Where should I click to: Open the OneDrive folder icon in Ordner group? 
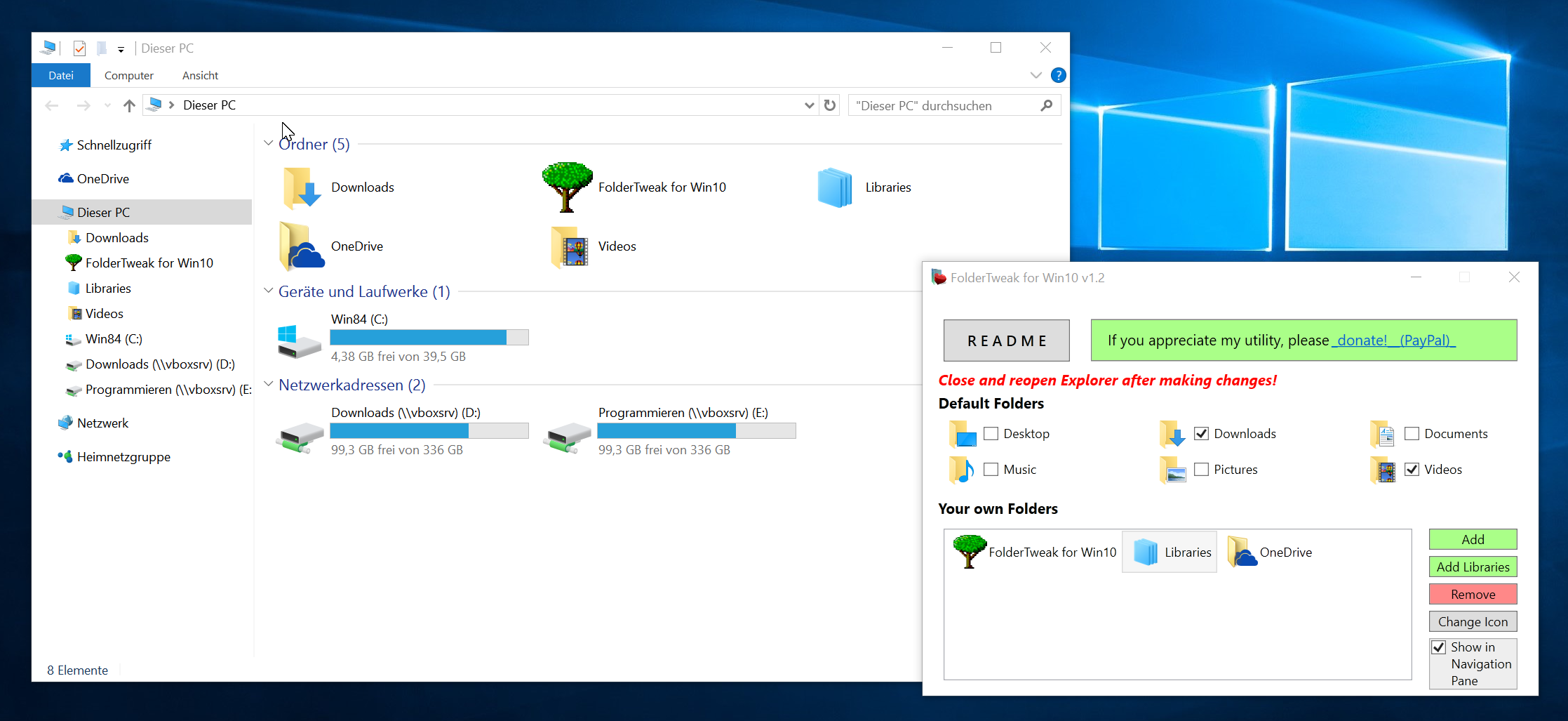coord(302,246)
